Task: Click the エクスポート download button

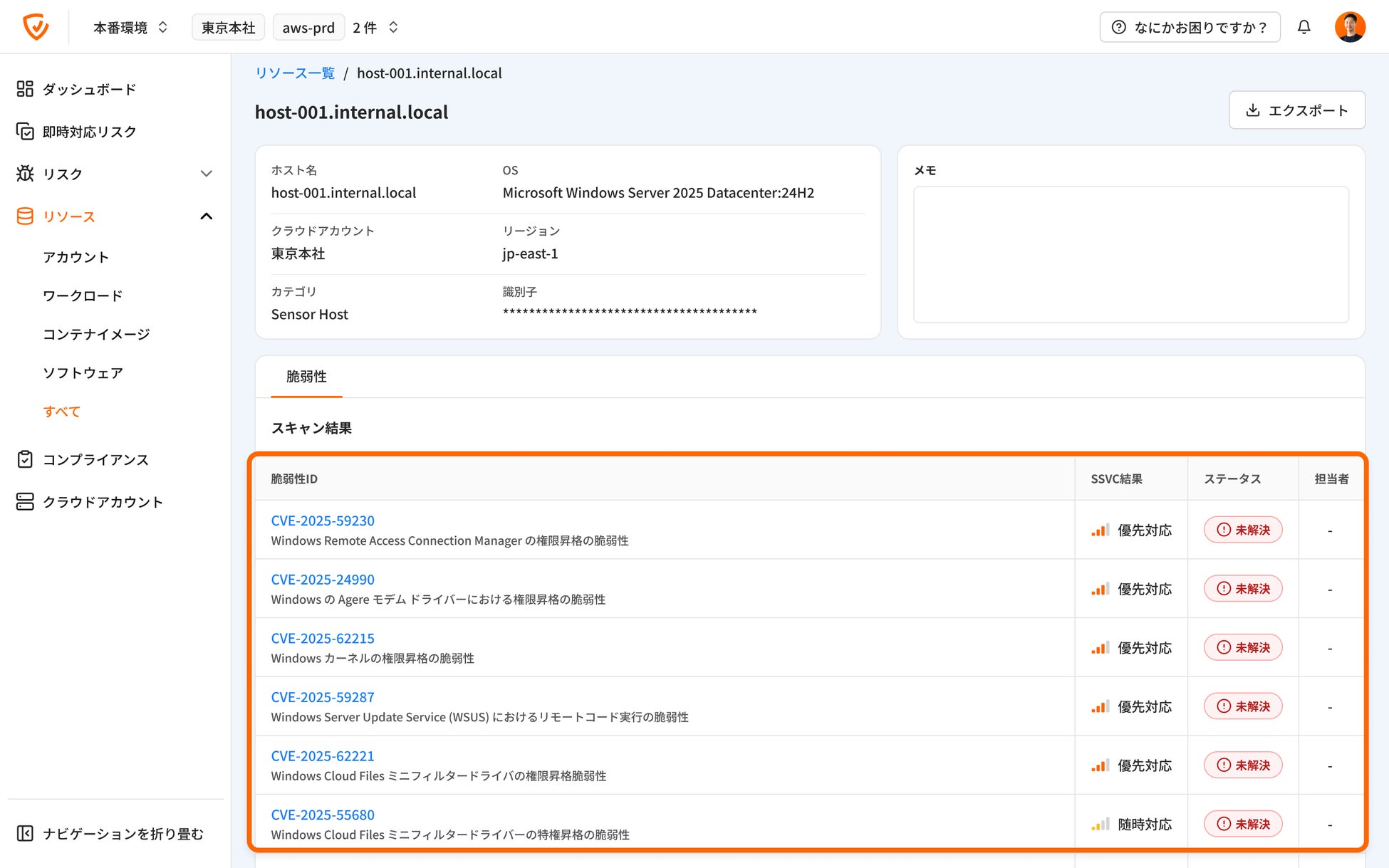Action: (x=1296, y=110)
